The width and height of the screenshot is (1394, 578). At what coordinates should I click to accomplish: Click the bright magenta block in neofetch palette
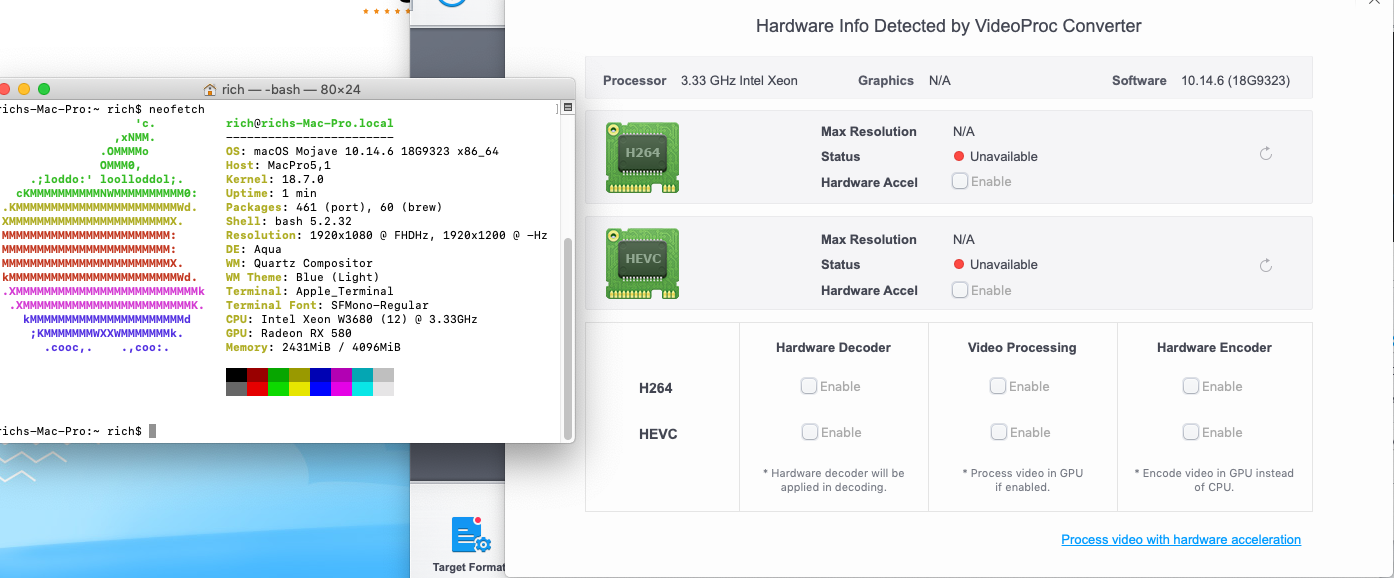(342, 389)
